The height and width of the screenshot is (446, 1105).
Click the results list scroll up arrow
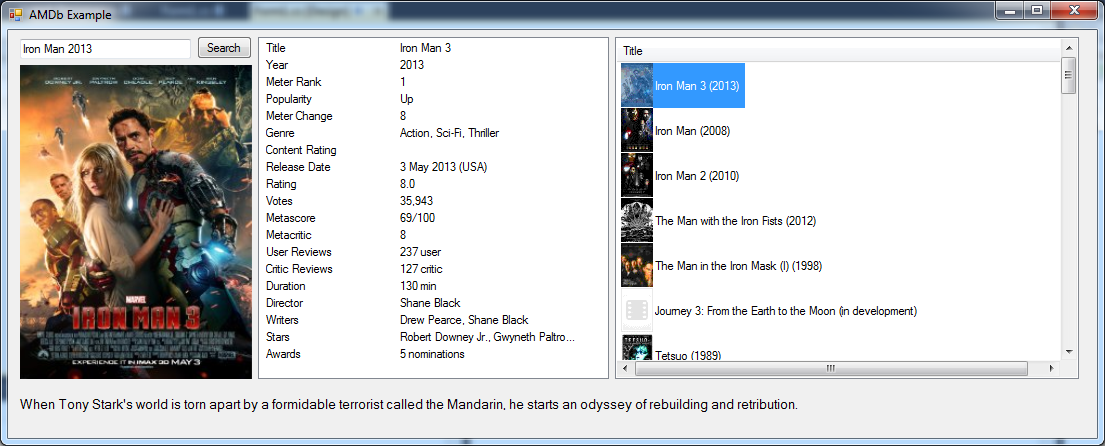coord(1068,47)
